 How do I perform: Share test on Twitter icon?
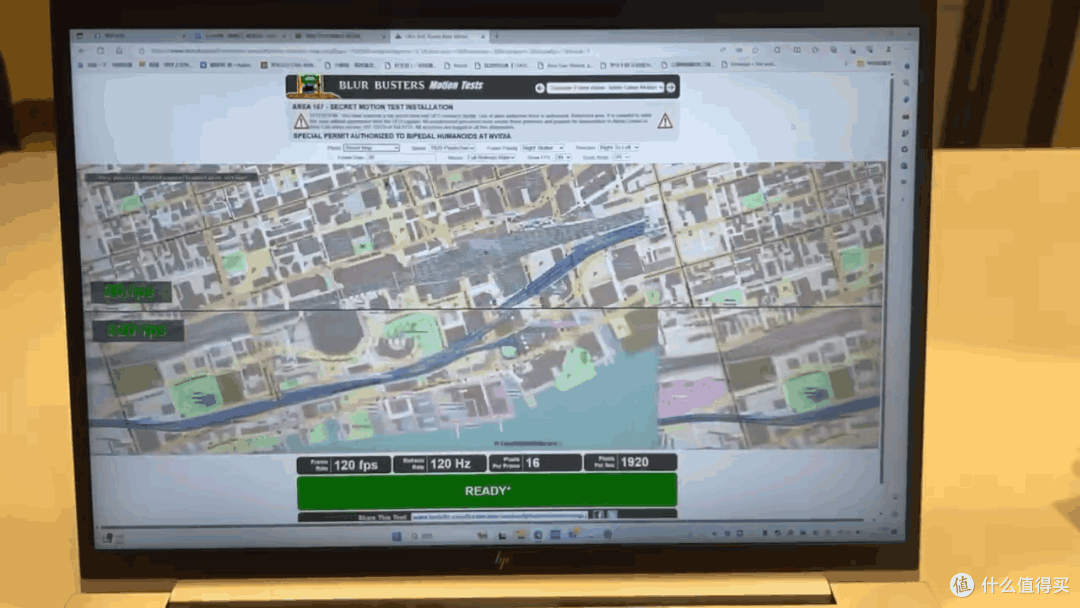pos(612,514)
